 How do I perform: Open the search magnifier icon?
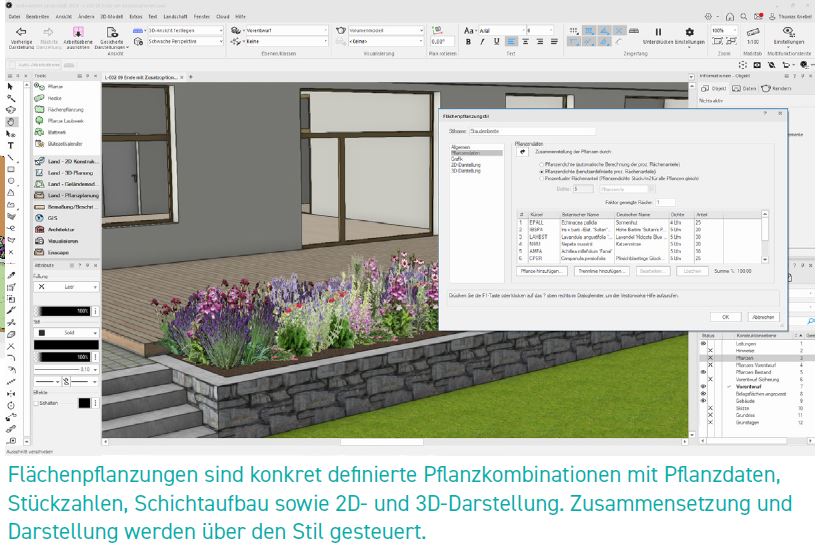click(744, 17)
